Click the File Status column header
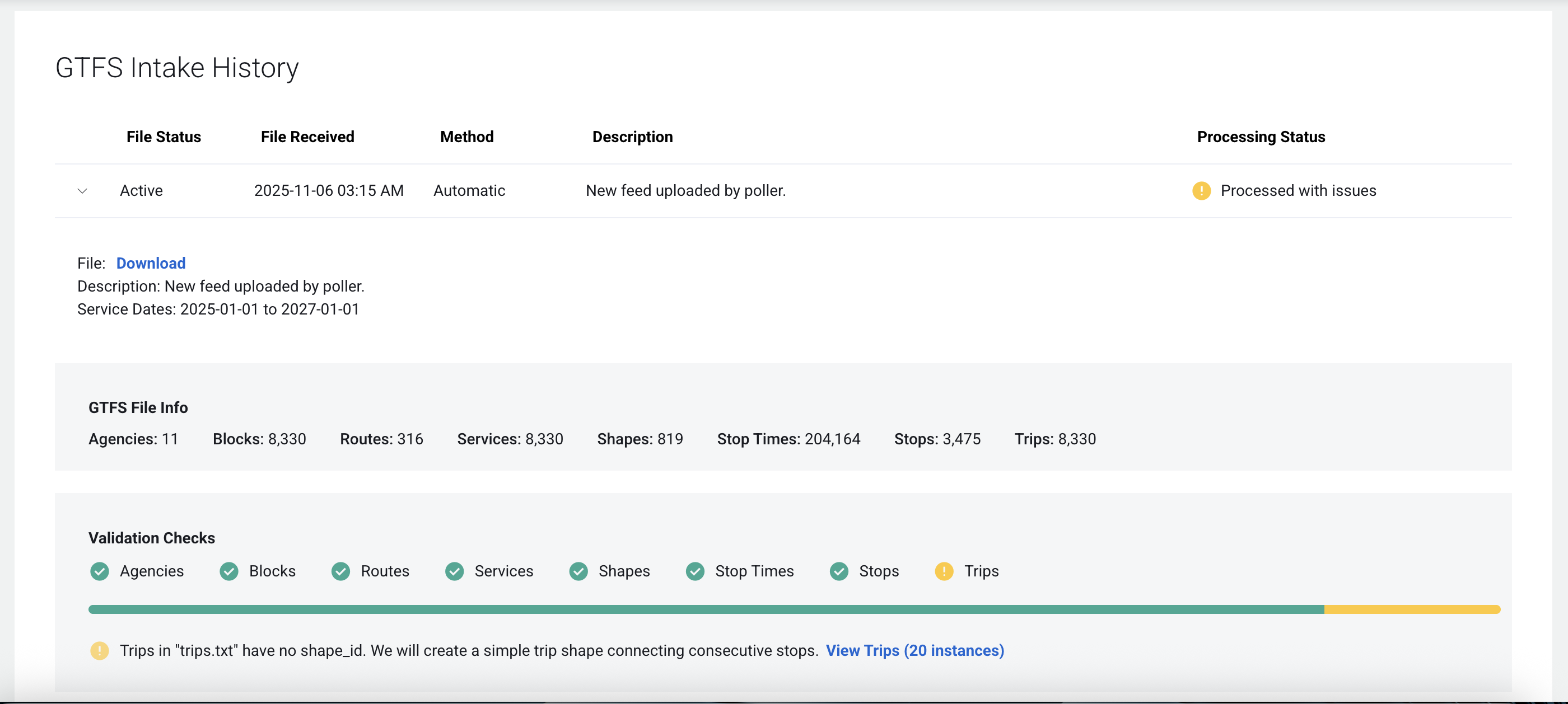Image resolution: width=1568 pixels, height=704 pixels. (x=163, y=137)
